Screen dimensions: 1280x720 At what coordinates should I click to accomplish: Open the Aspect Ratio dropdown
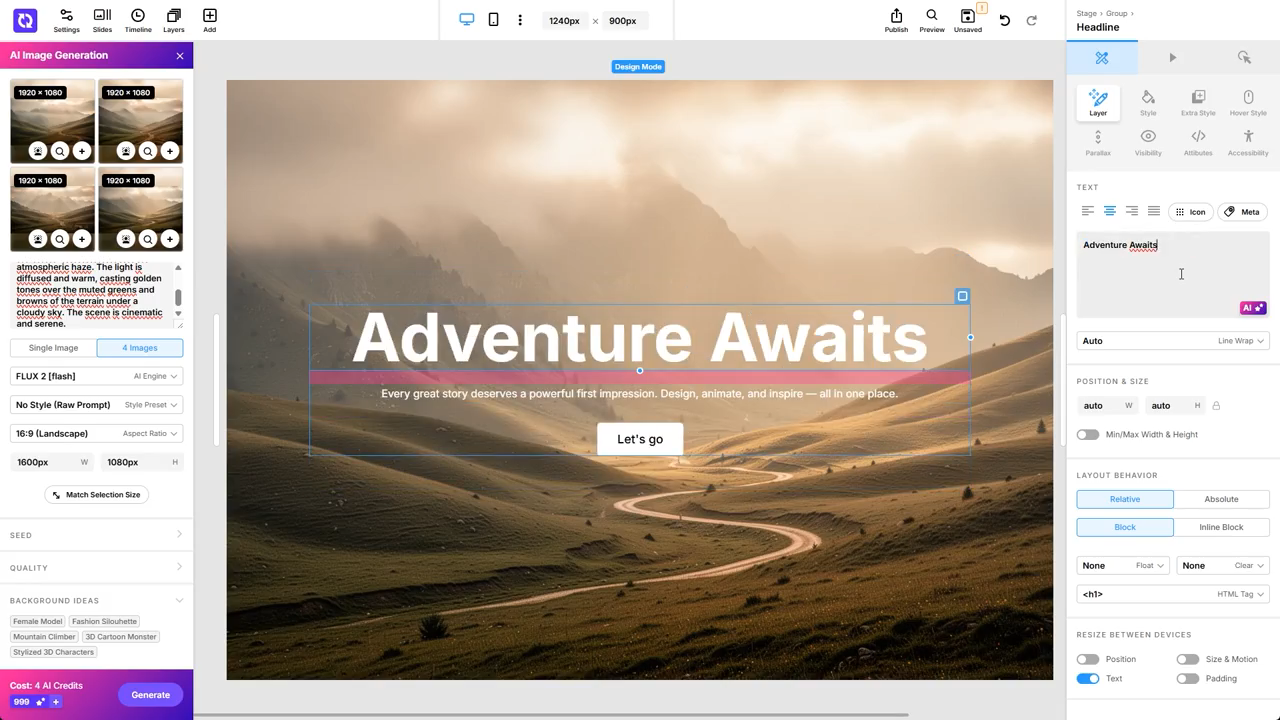(x=96, y=433)
